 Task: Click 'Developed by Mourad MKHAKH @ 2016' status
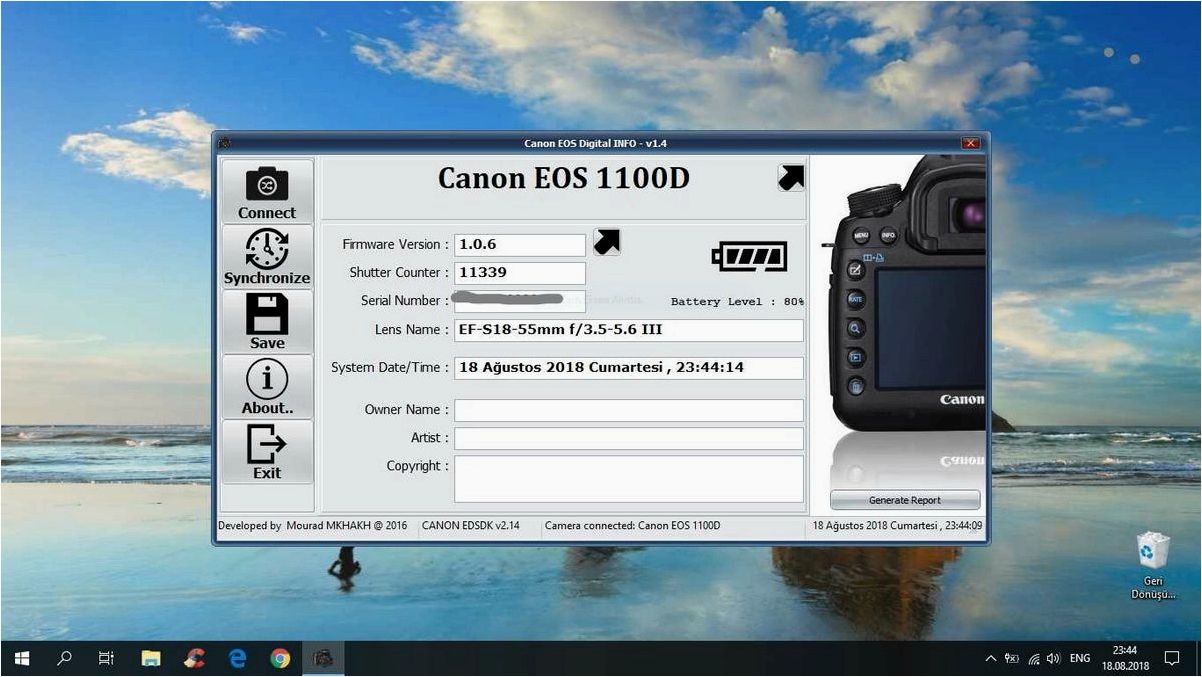(x=312, y=525)
